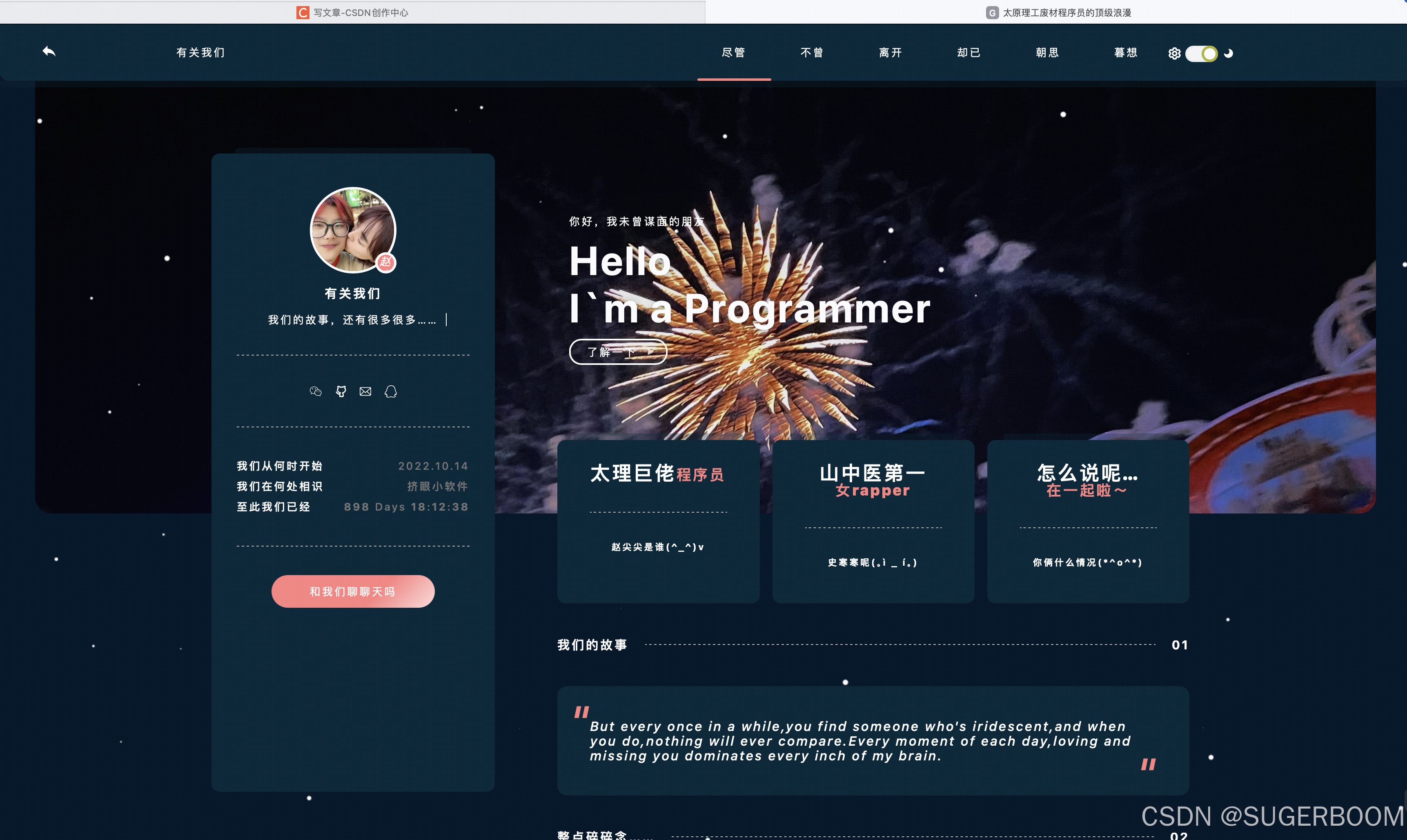This screenshot has height=840, width=1407.
Task: Switch to the 写文章-CSDN创作中心 browser tab
Action: pyautogui.click(x=352, y=12)
